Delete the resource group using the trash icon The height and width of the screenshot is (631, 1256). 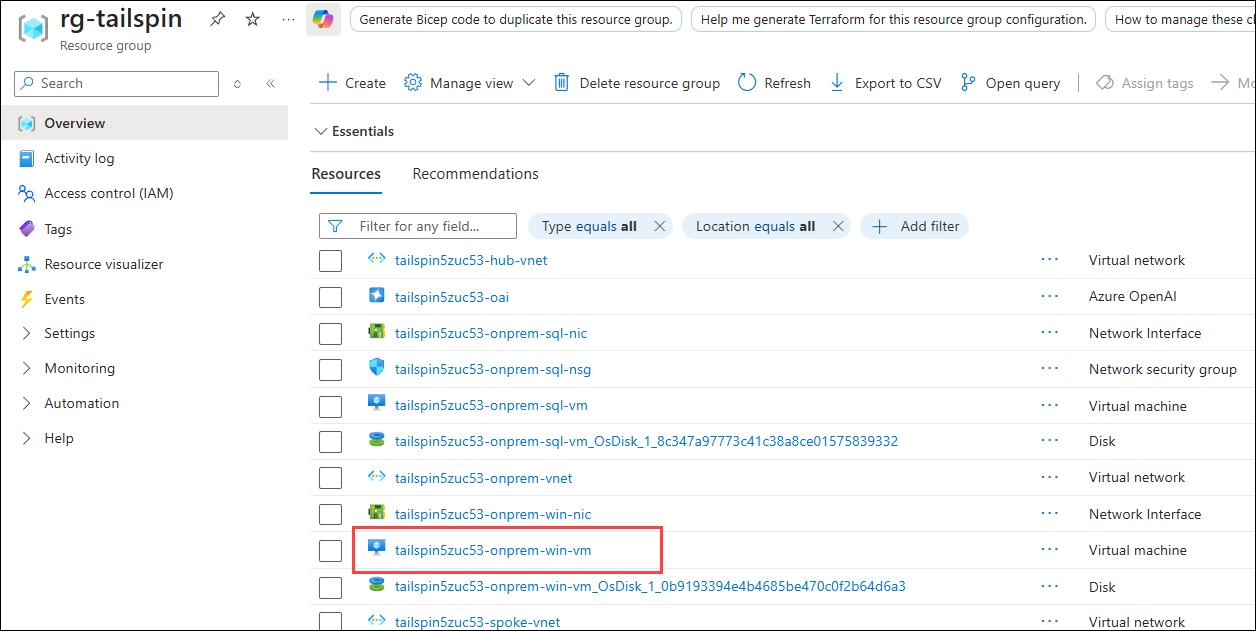pyautogui.click(x=562, y=82)
